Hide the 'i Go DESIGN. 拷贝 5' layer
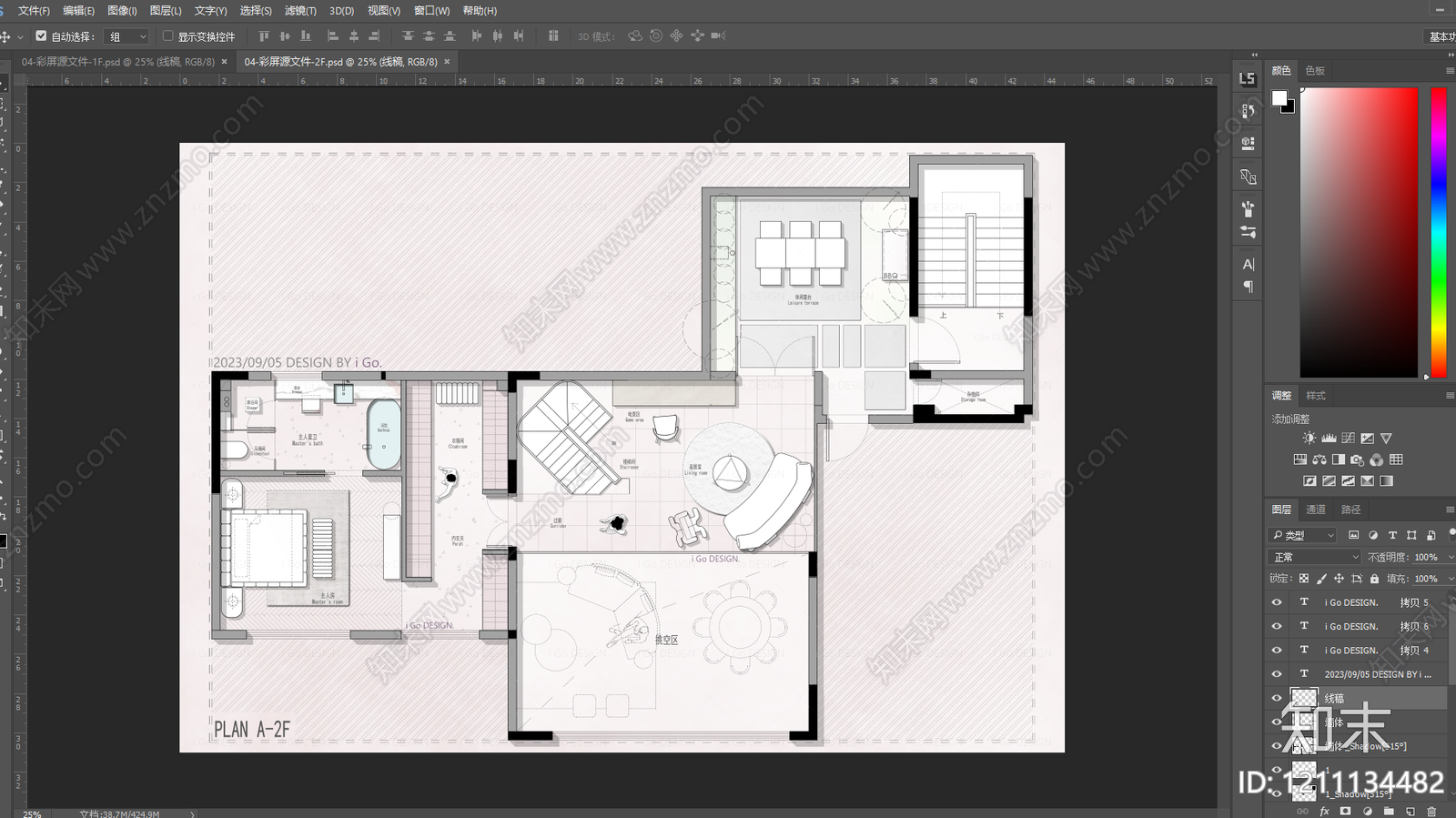This screenshot has height=818, width=1456. (1277, 602)
